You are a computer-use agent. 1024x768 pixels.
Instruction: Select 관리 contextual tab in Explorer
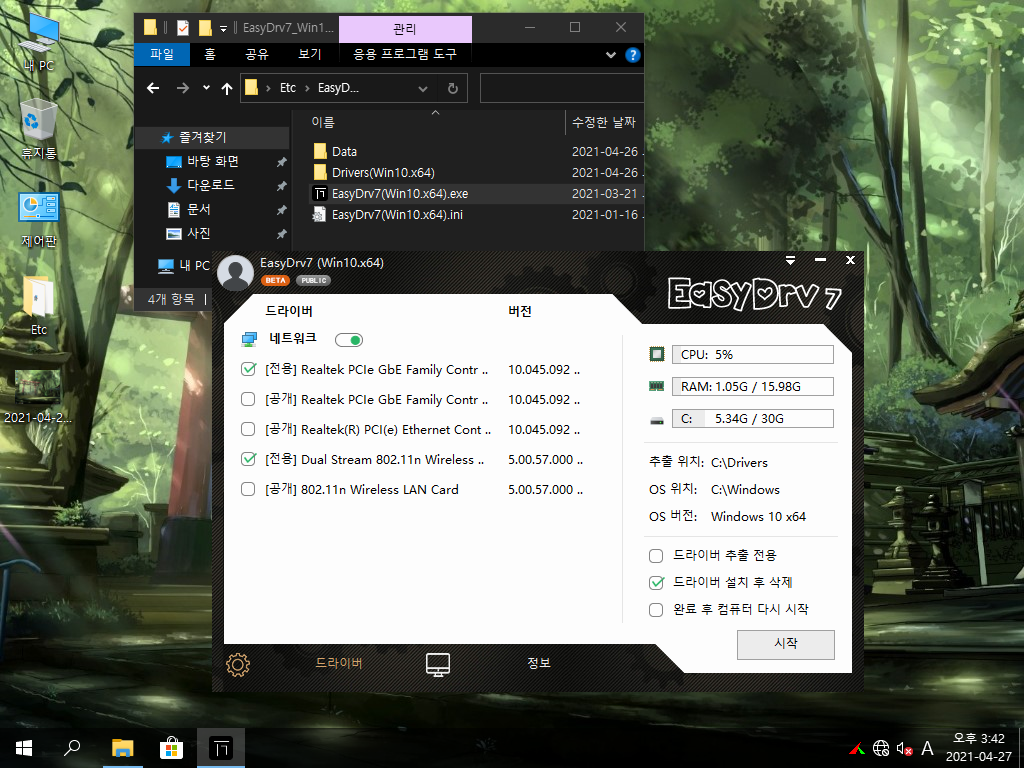click(x=405, y=29)
